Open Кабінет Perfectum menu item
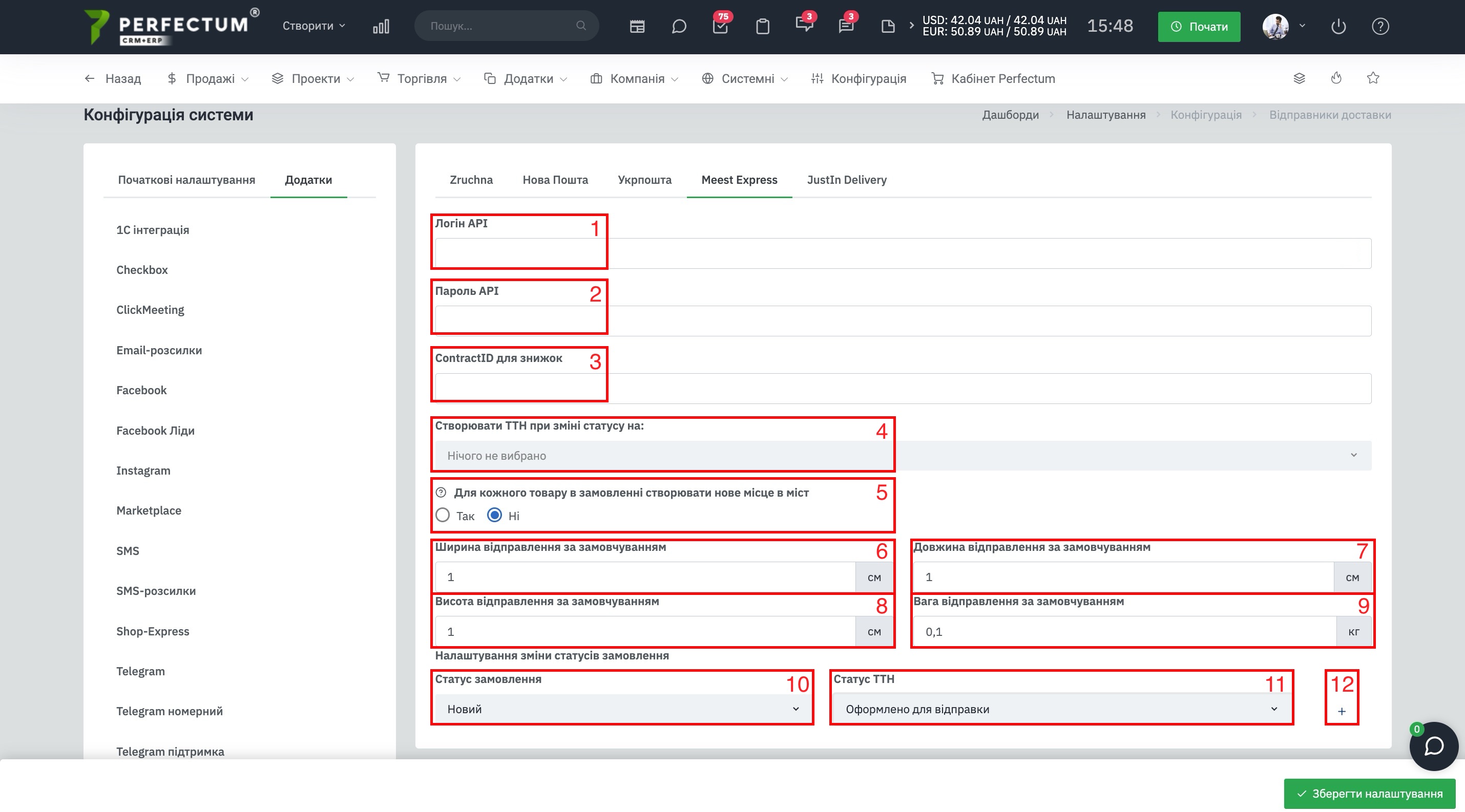This screenshot has width=1465, height=812. point(993,78)
